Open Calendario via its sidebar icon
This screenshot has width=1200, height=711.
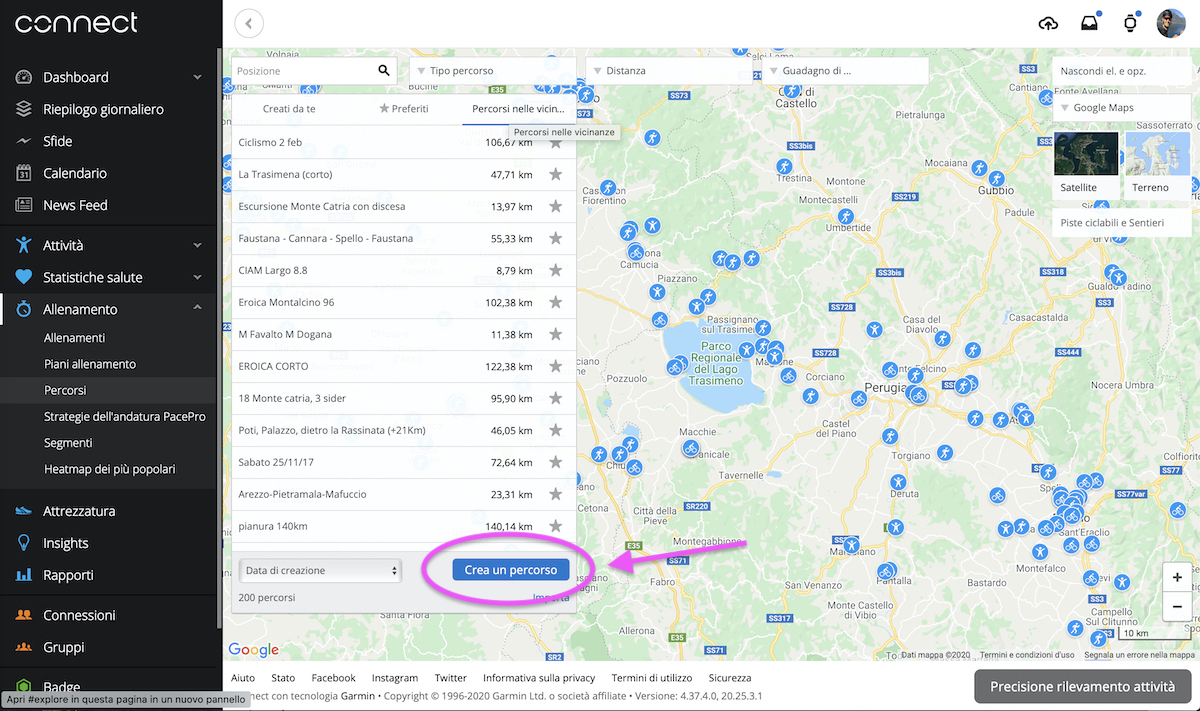(26, 172)
